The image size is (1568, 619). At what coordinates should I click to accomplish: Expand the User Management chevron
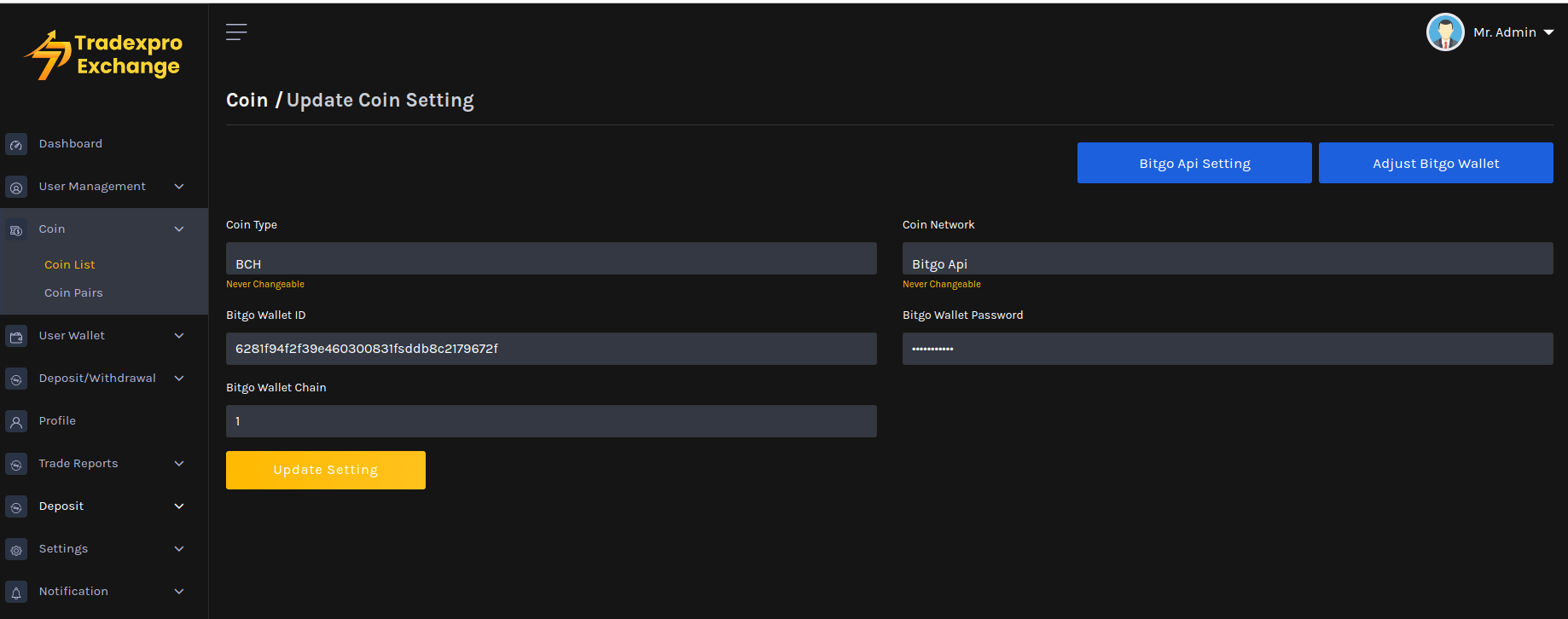click(179, 187)
